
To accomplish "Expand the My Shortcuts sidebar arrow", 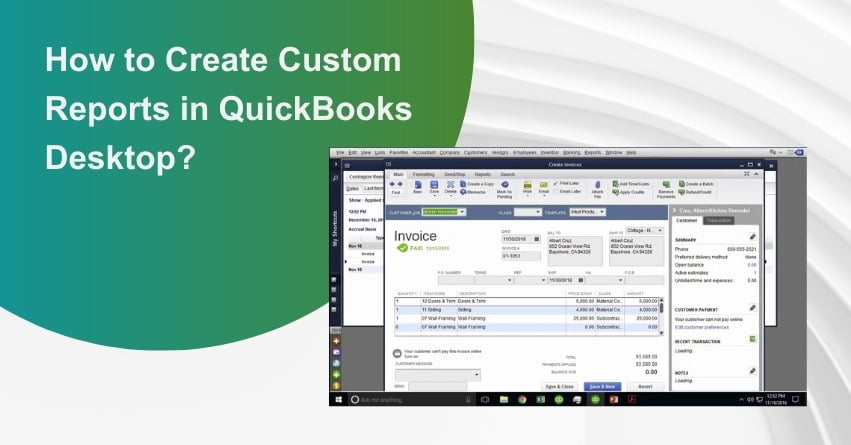I will coord(335,164).
